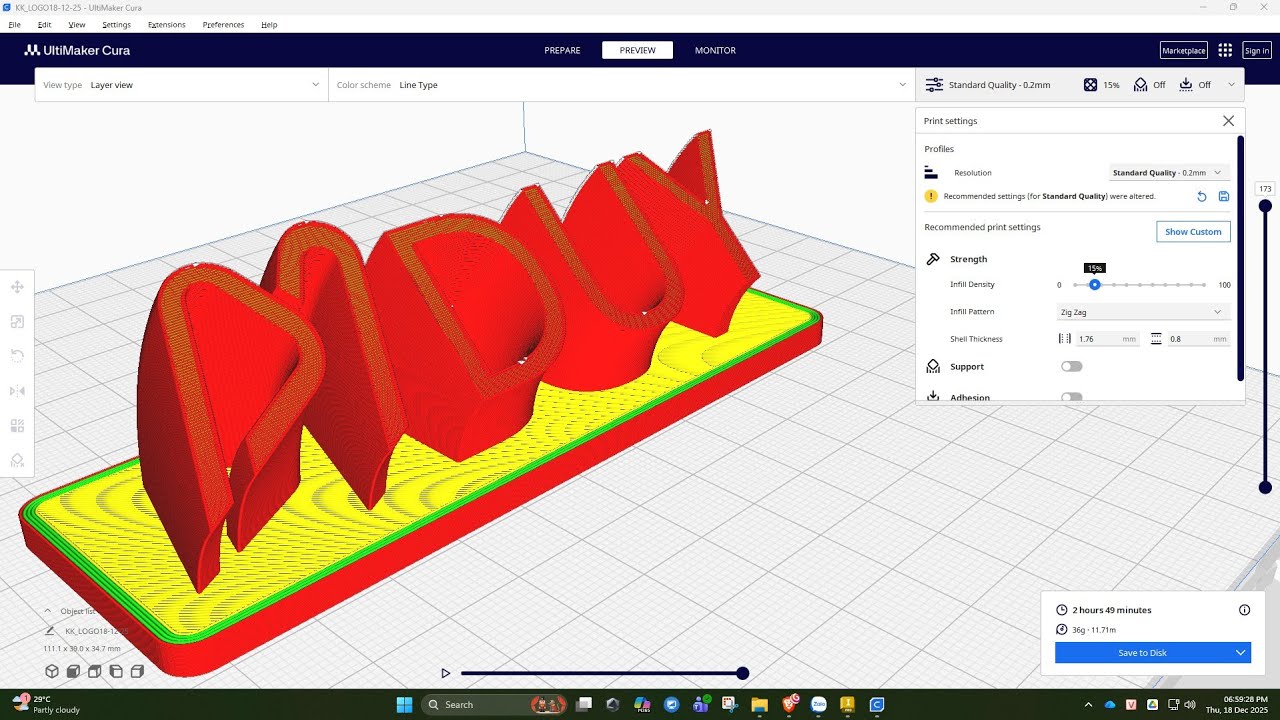The image size is (1280, 720).
Task: Show print time details info icon
Action: (x=1244, y=610)
